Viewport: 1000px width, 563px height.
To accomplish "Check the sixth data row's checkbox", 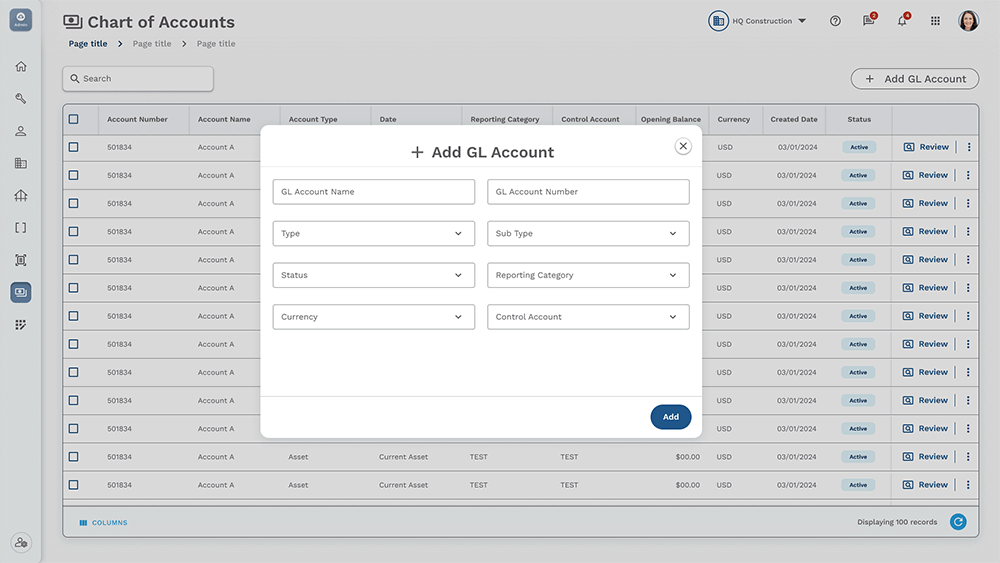I will coord(74,288).
